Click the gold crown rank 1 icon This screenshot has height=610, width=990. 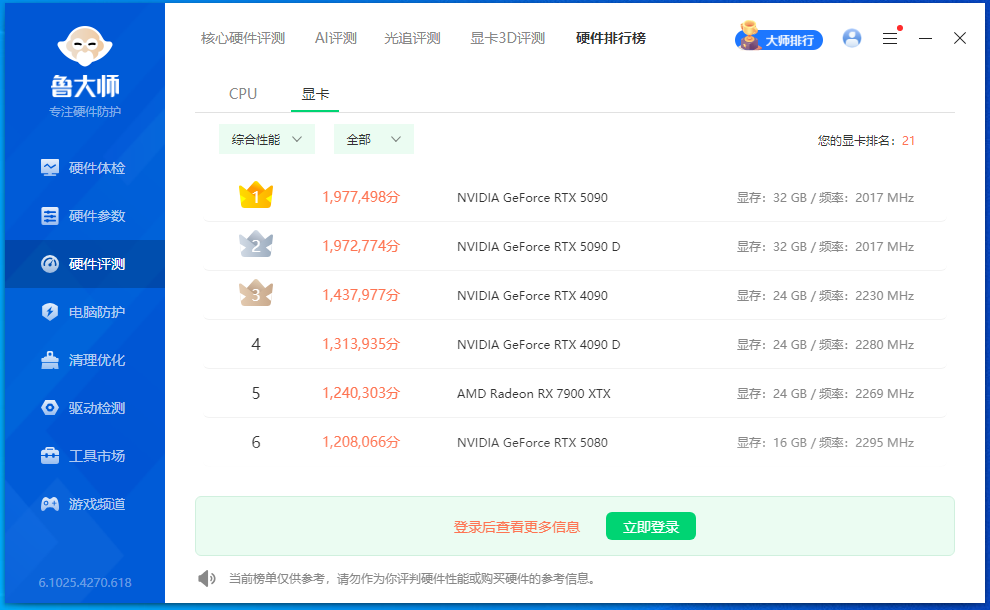(x=256, y=195)
